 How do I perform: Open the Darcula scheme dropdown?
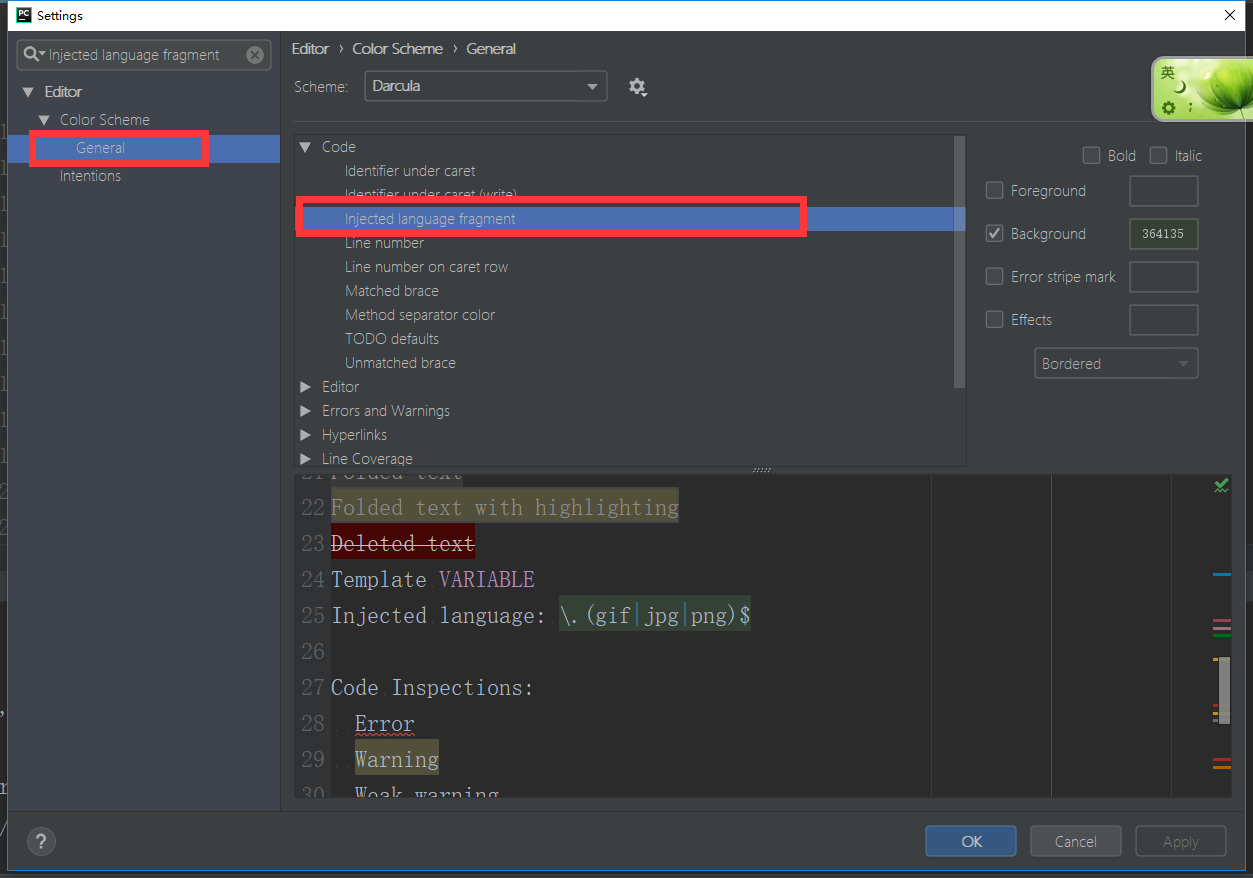[485, 87]
